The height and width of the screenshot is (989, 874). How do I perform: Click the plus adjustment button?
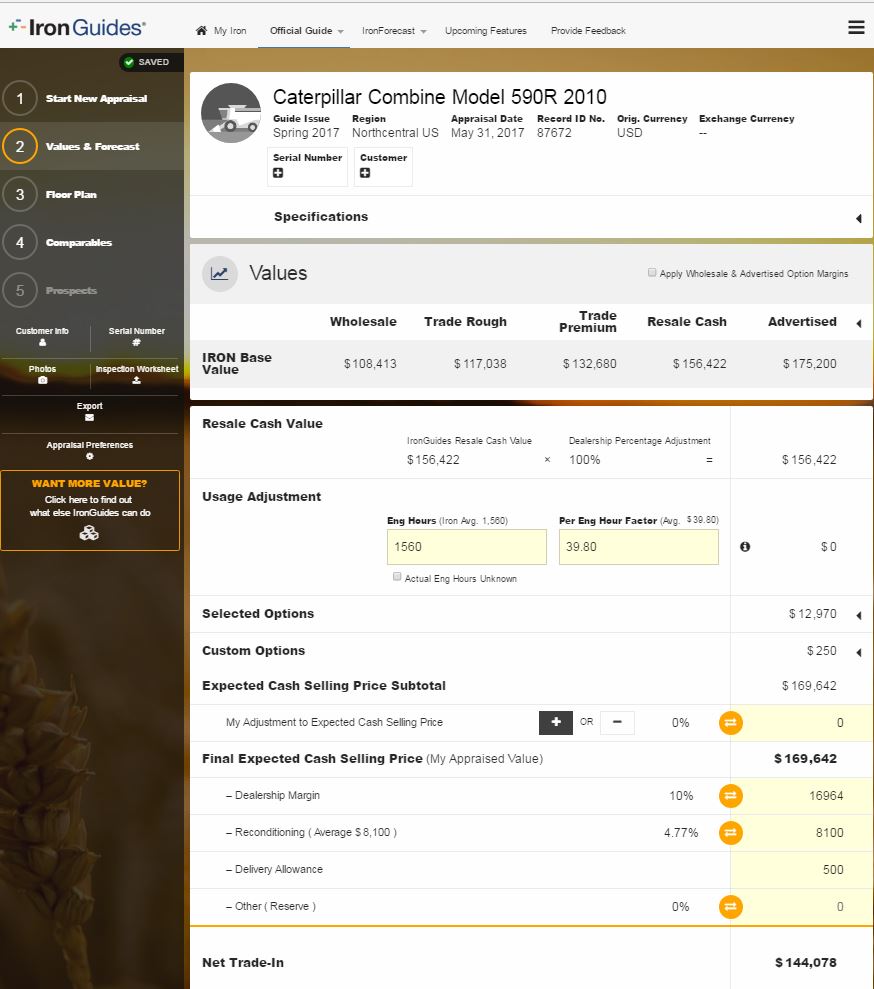pos(556,723)
